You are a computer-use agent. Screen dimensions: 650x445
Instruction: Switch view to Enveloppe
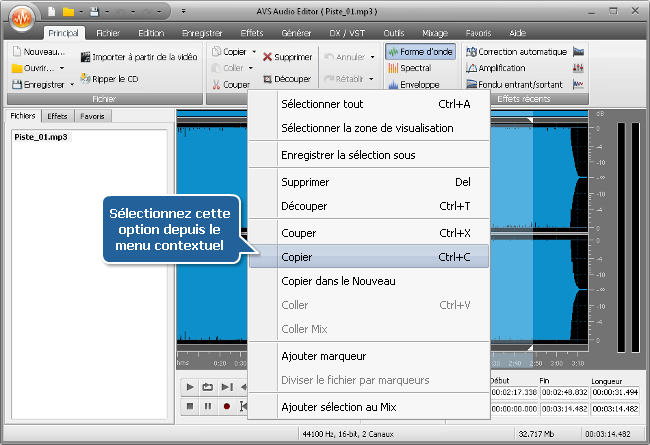coord(414,85)
